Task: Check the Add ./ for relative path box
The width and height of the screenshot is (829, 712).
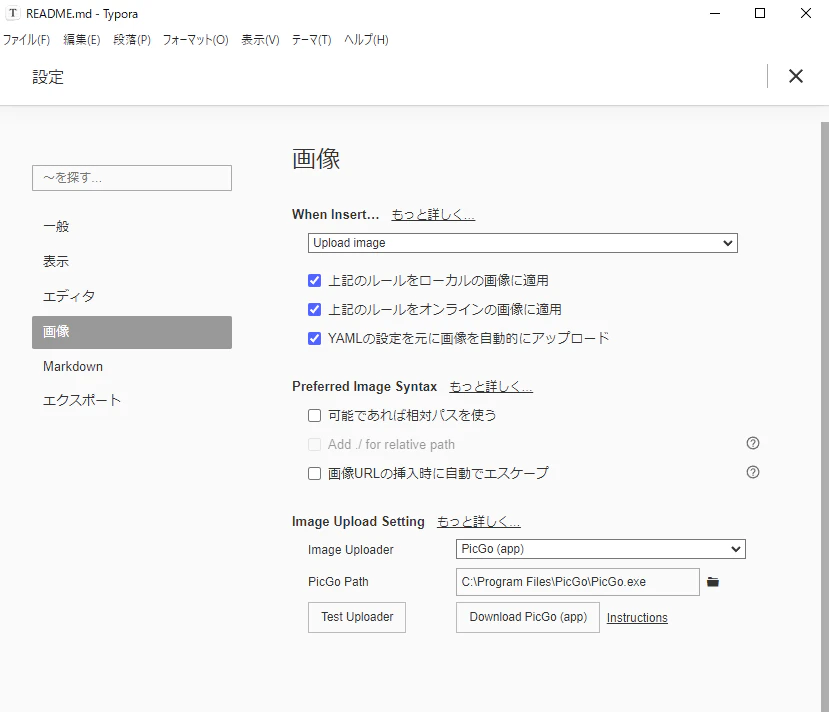Action: pos(315,445)
